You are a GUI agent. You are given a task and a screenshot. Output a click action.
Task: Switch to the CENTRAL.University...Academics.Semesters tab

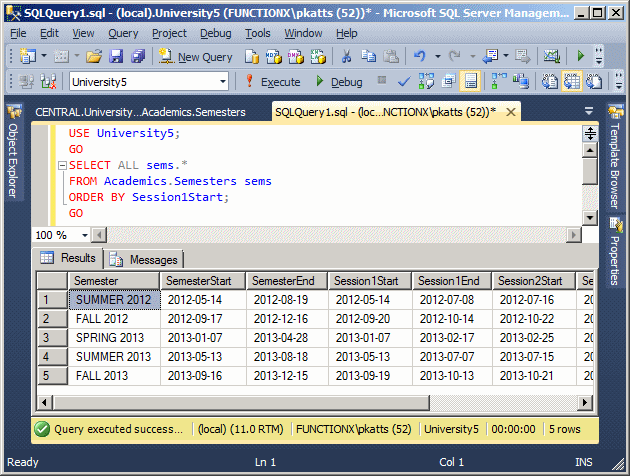pyautogui.click(x=140, y=112)
